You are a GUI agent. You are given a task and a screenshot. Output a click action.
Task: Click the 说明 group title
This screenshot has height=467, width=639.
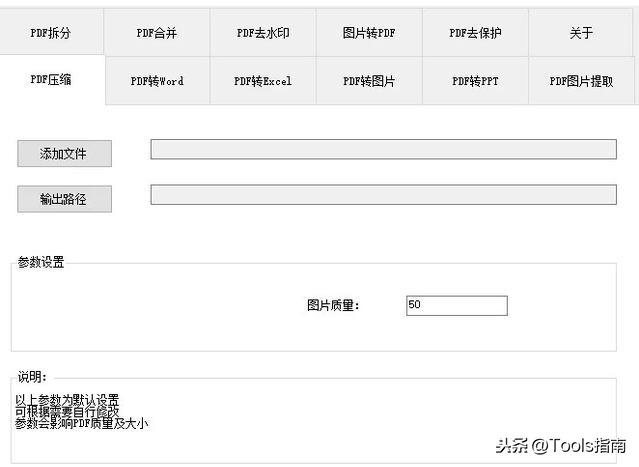tap(32, 377)
